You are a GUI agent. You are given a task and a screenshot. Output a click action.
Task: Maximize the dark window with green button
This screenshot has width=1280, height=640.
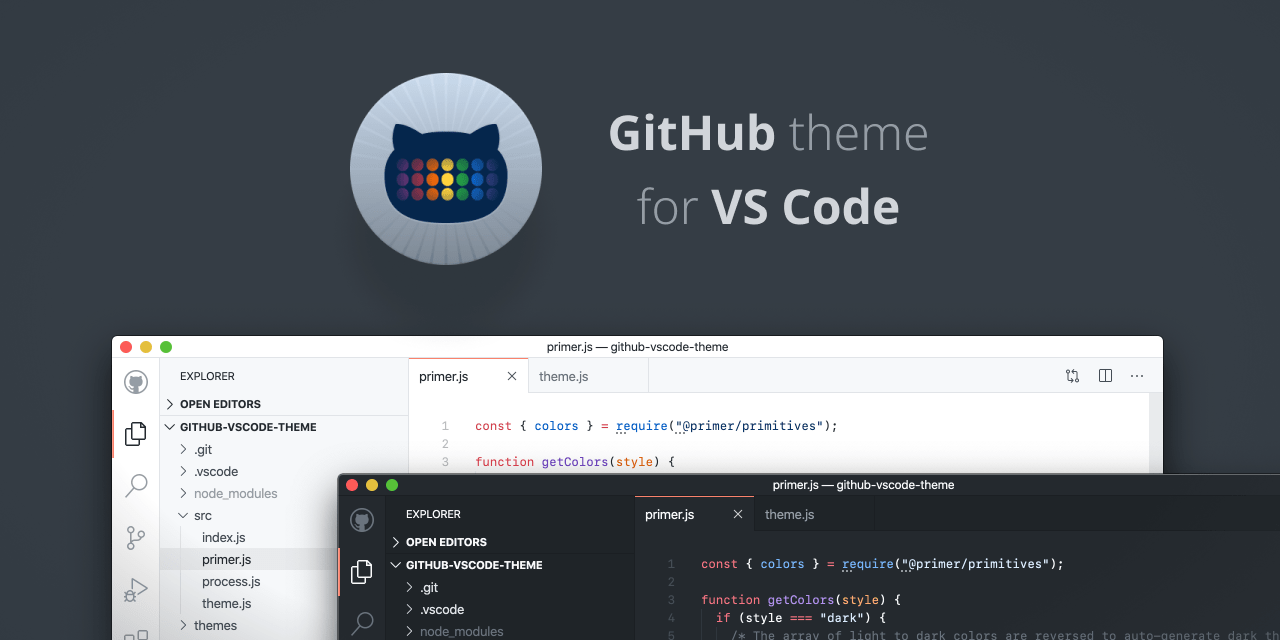392,485
